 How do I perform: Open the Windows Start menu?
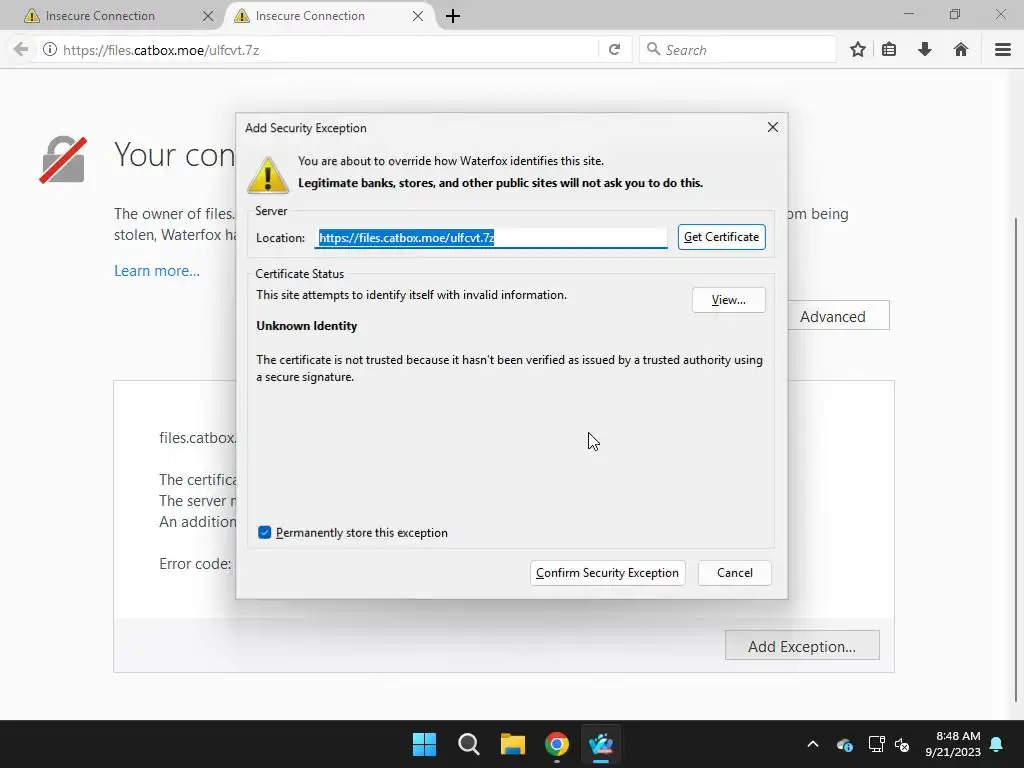(x=424, y=744)
